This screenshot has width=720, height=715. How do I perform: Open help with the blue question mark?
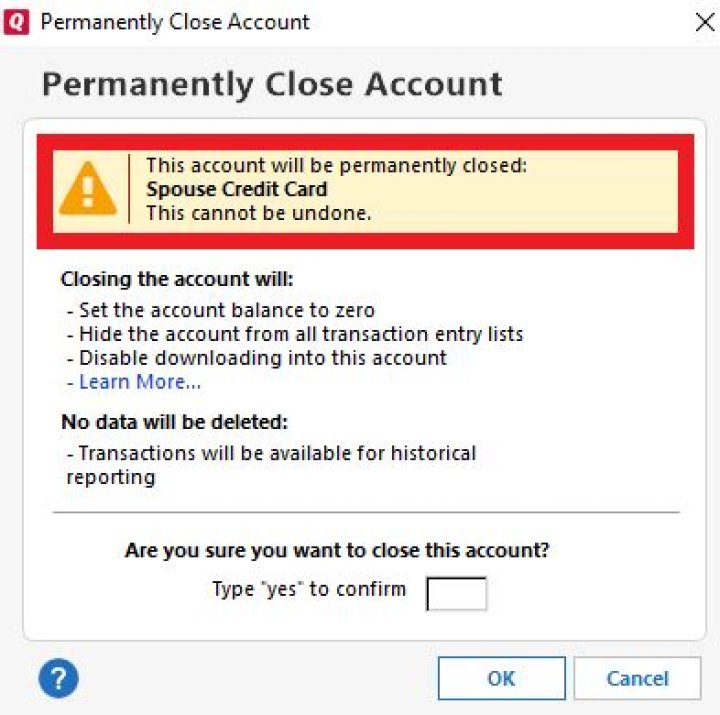click(59, 679)
